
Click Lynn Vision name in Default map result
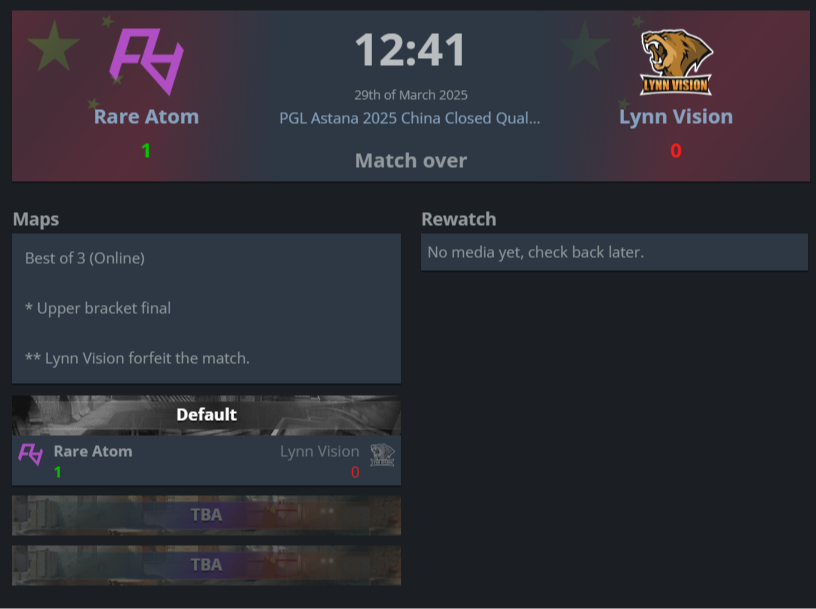coord(320,451)
